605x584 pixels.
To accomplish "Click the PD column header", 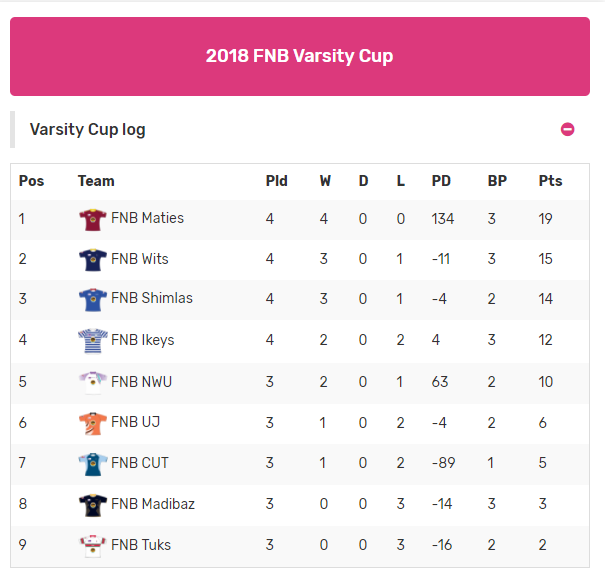I will pyautogui.click(x=441, y=181).
